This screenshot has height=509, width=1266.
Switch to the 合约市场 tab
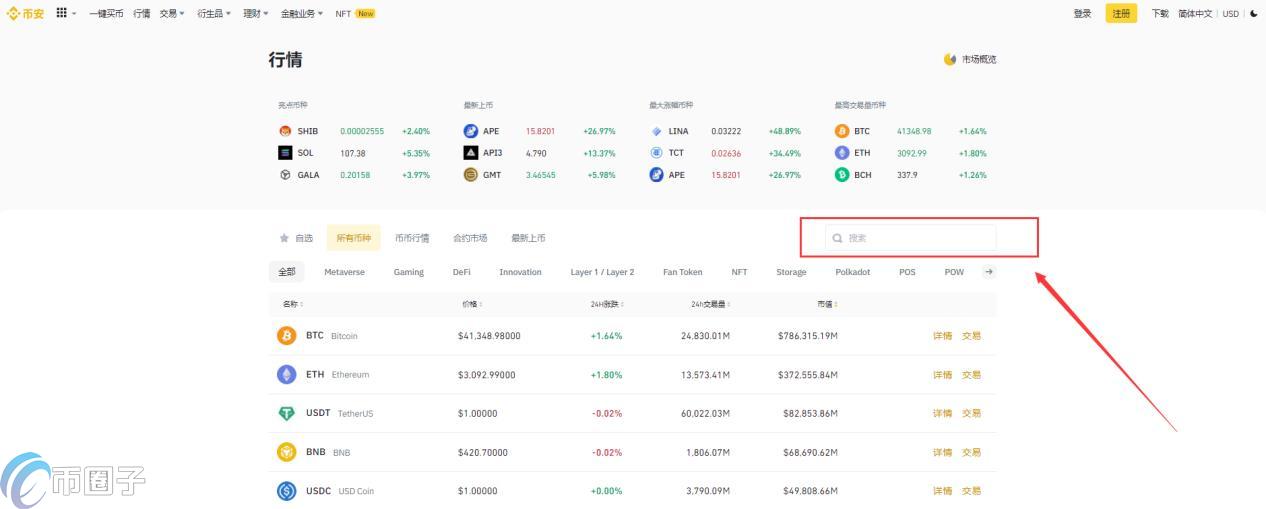coord(470,238)
